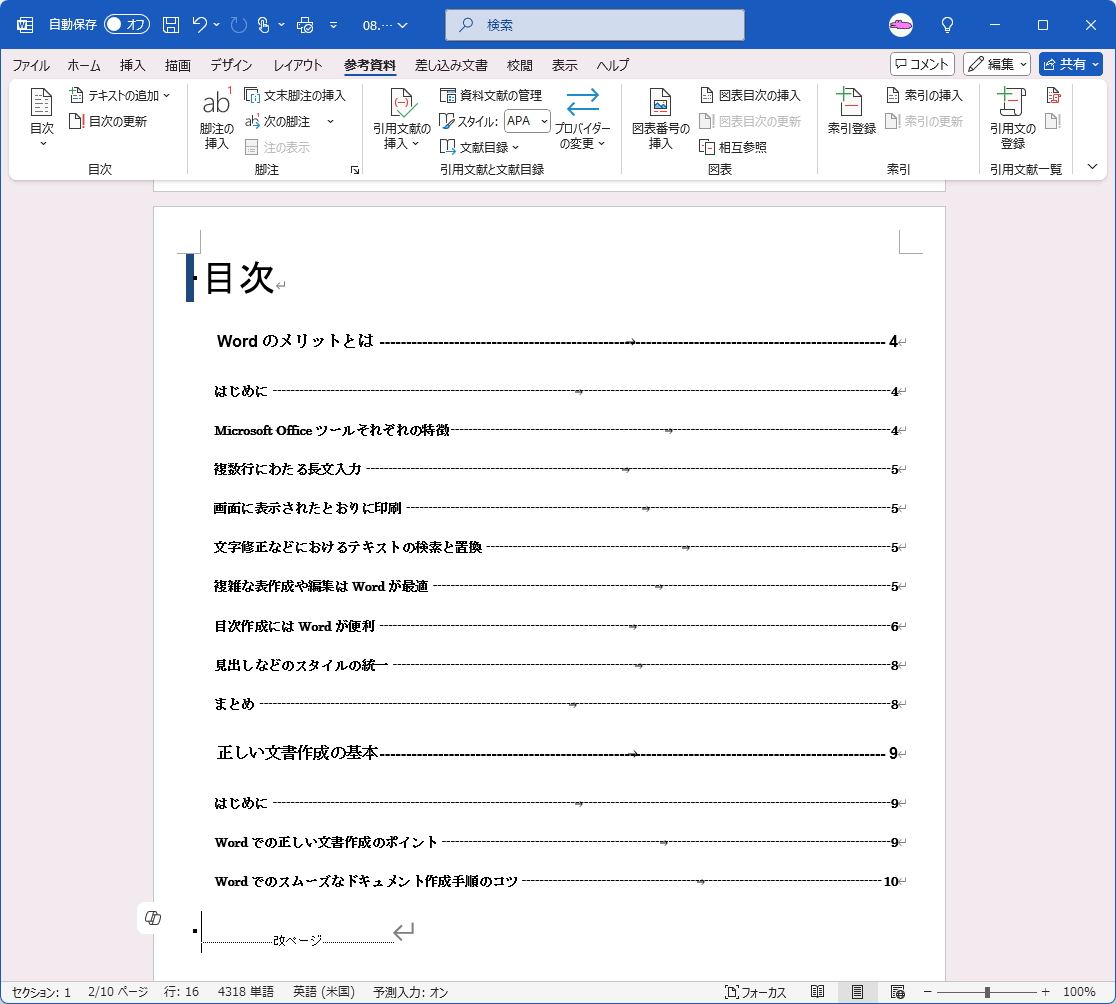Expand the Undo history dropdown arrow
1116x1004 pixels.
pyautogui.click(x=216, y=25)
